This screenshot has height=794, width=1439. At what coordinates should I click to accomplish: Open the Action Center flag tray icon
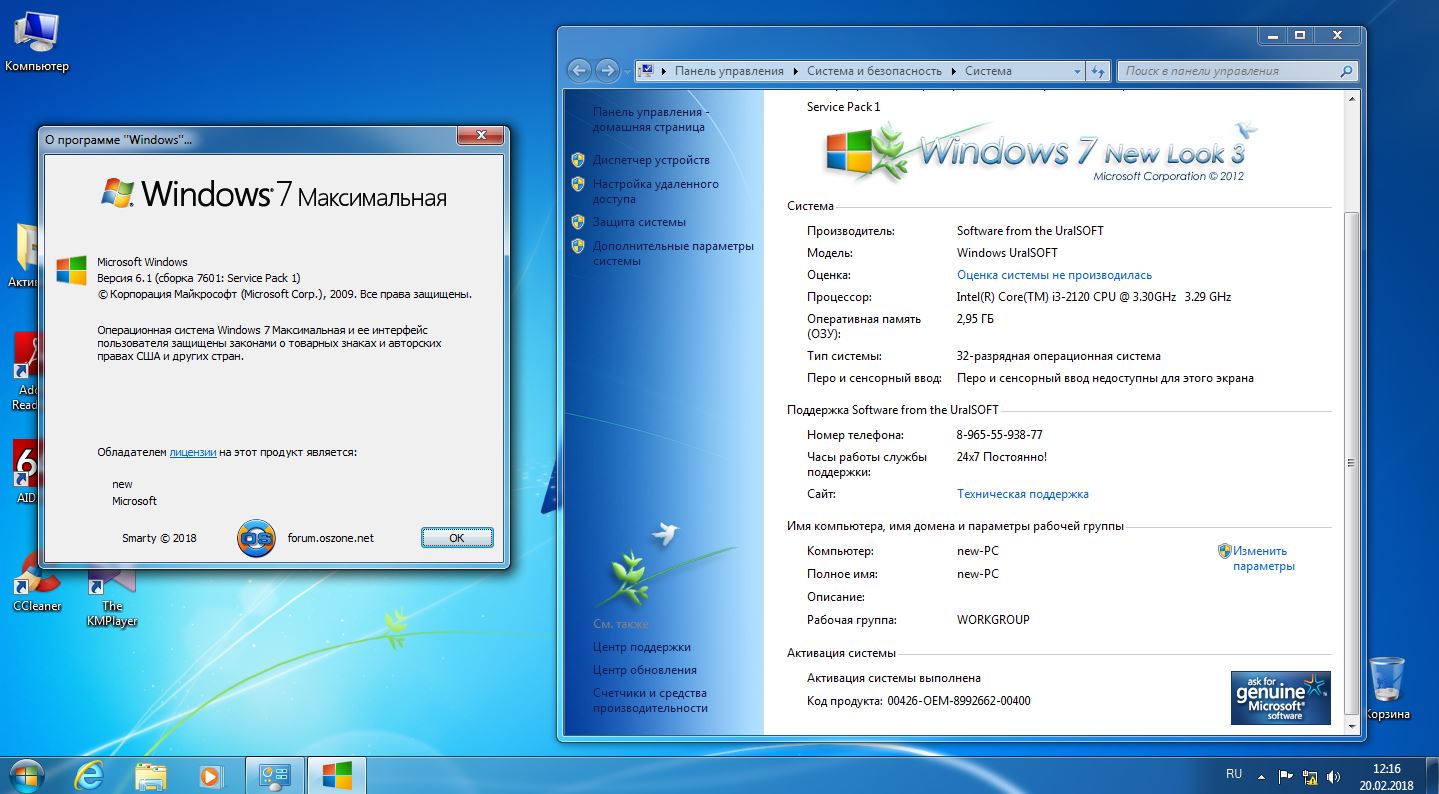(1286, 775)
